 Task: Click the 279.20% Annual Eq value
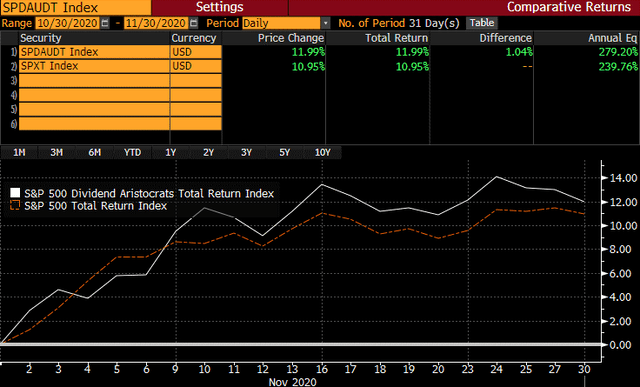618,52
